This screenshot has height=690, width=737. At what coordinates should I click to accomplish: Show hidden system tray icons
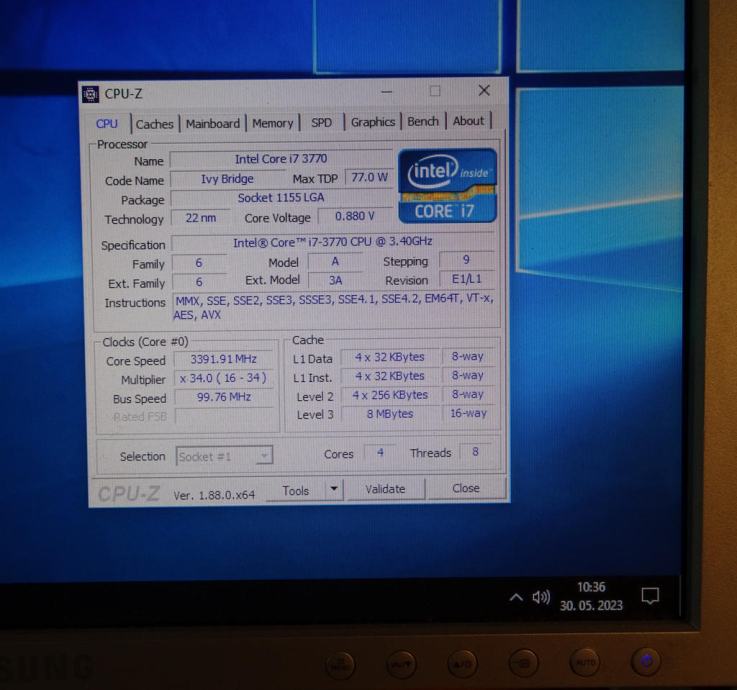(516, 598)
